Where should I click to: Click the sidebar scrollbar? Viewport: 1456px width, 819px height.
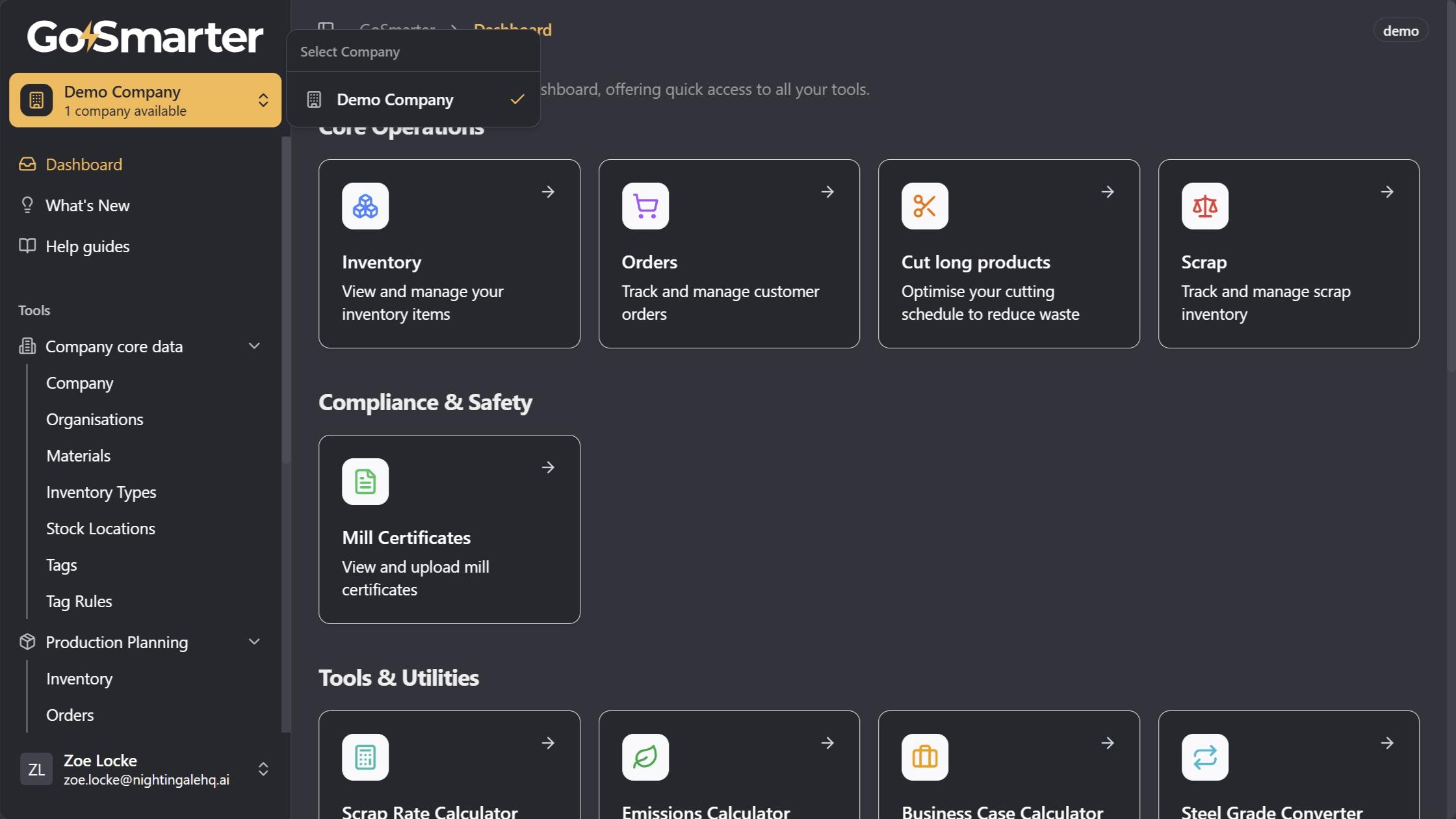[x=285, y=299]
